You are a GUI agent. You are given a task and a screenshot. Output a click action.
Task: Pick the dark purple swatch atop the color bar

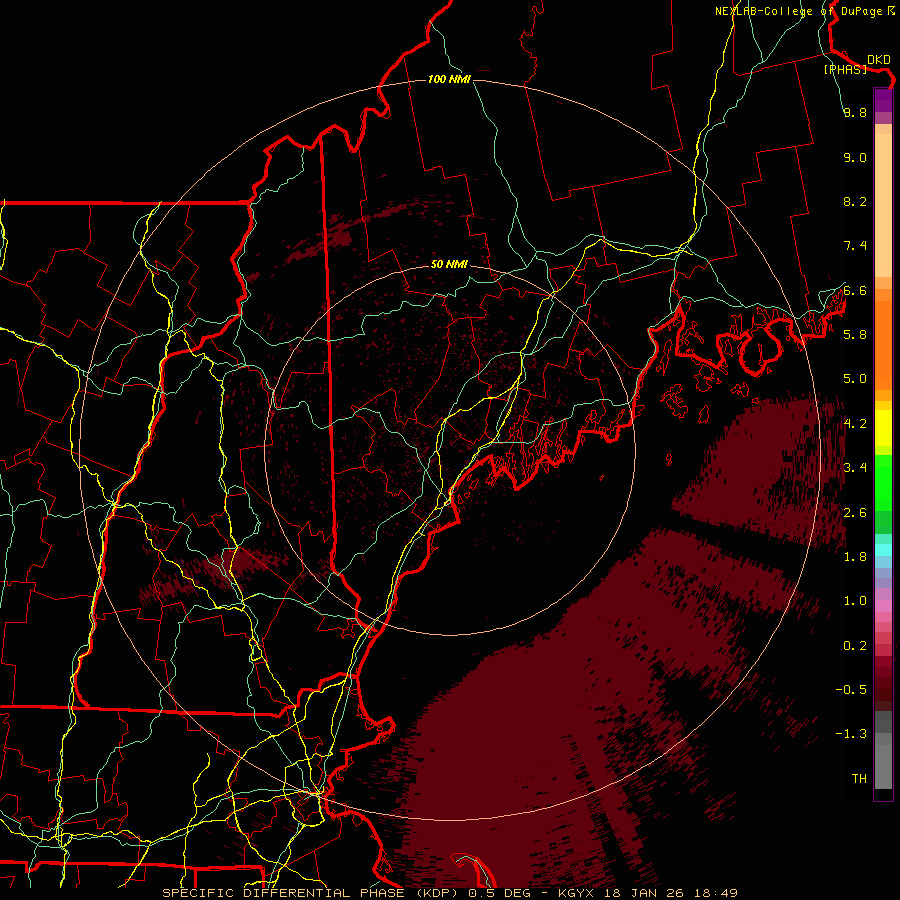coord(883,96)
